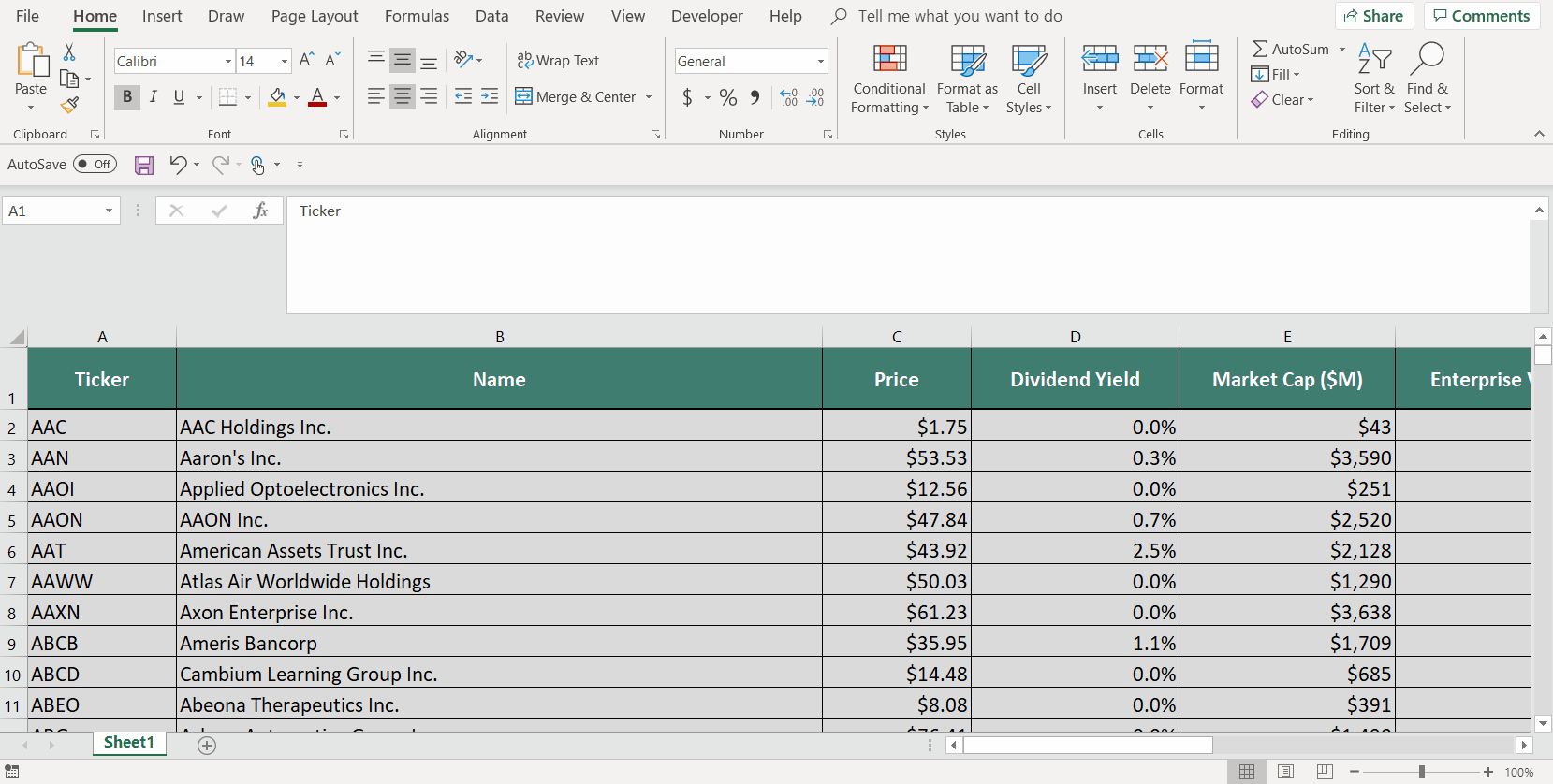Open the Comments button
This screenshot has height=784, width=1553.
[1481, 16]
